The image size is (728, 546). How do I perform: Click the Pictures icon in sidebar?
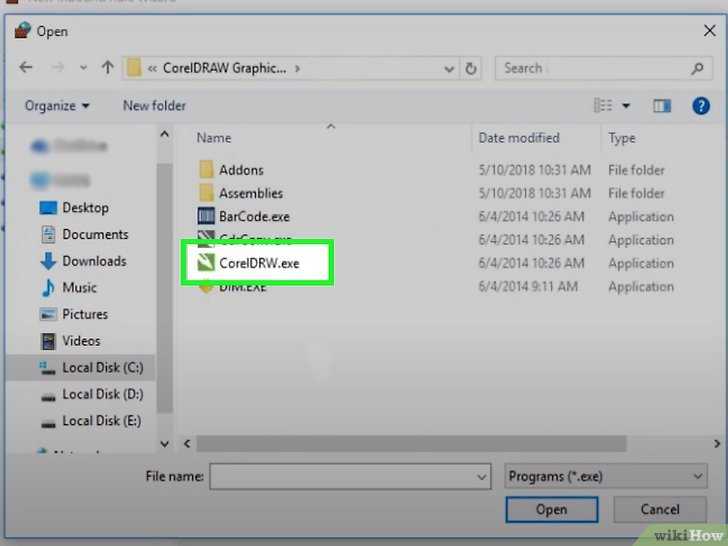[48, 314]
